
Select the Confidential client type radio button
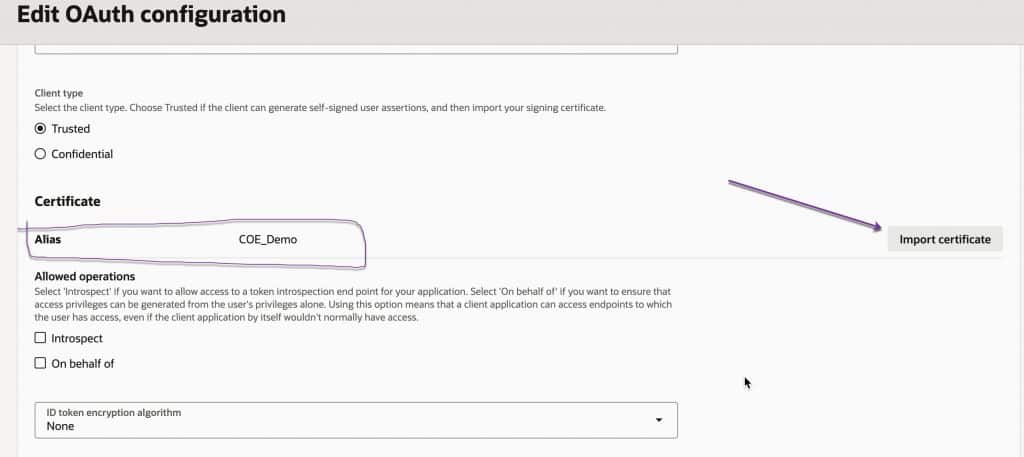(x=40, y=154)
